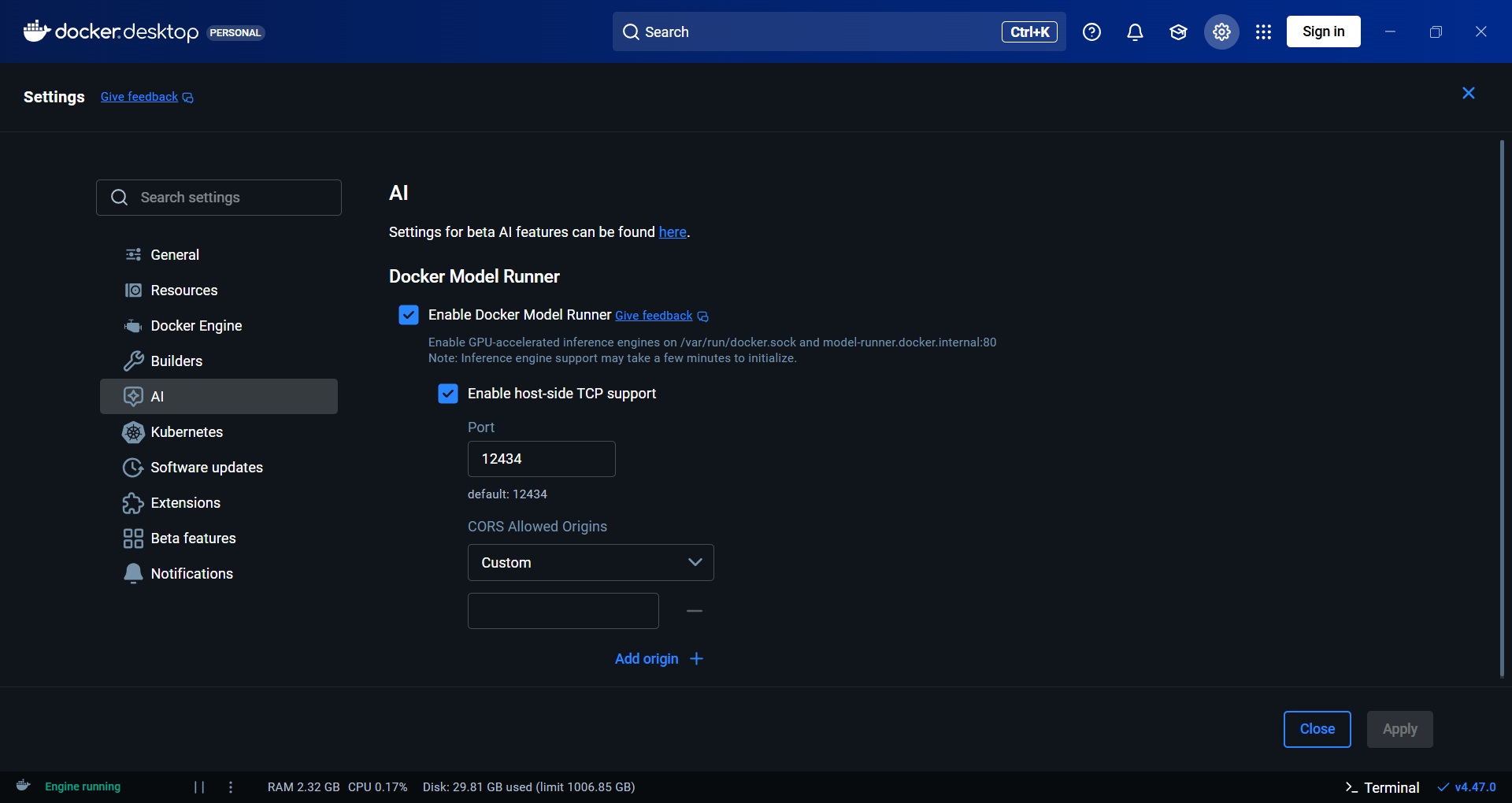
Task: Switch to the Kubernetes settings
Action: (219, 432)
